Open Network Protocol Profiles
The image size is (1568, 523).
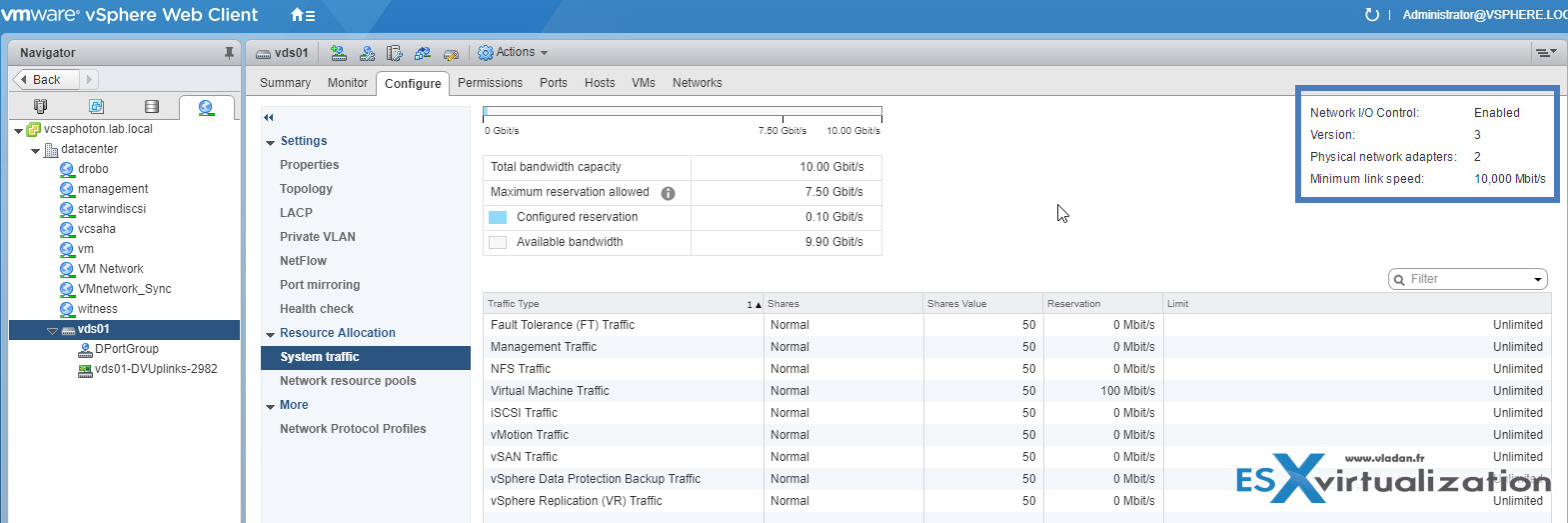click(x=353, y=429)
